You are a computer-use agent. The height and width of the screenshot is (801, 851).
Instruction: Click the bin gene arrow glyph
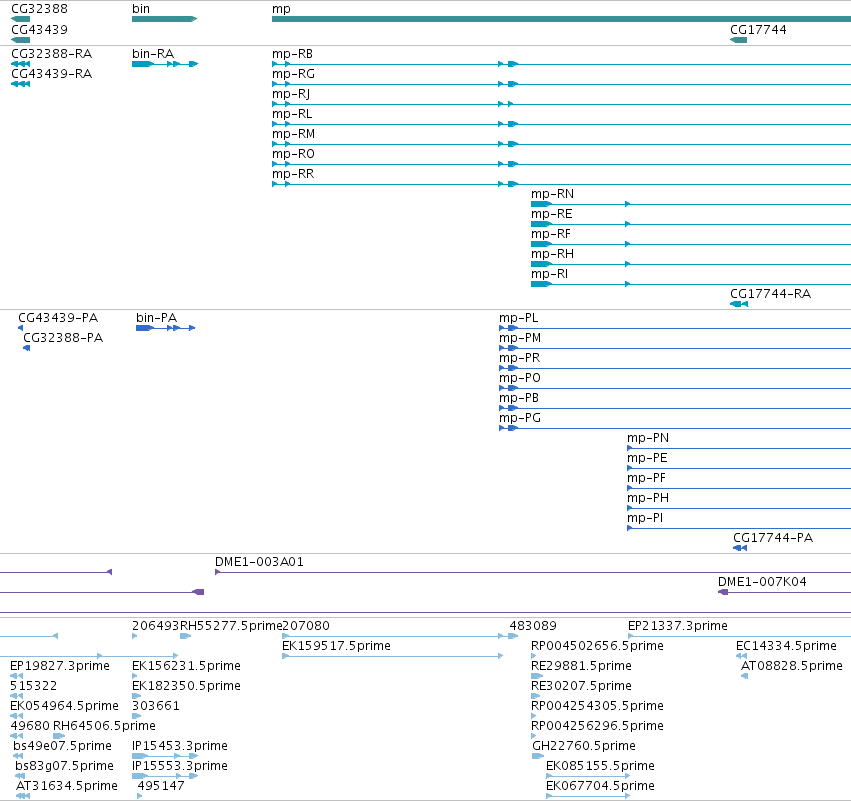164,19
